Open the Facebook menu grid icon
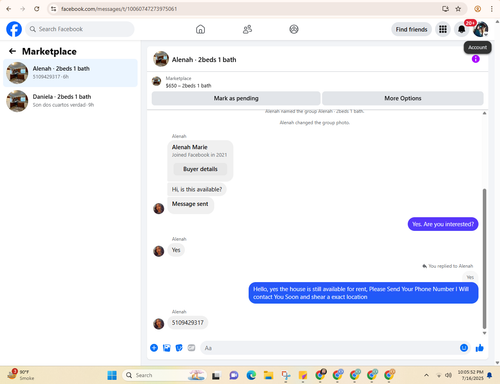This screenshot has width=500, height=384. [443, 29]
